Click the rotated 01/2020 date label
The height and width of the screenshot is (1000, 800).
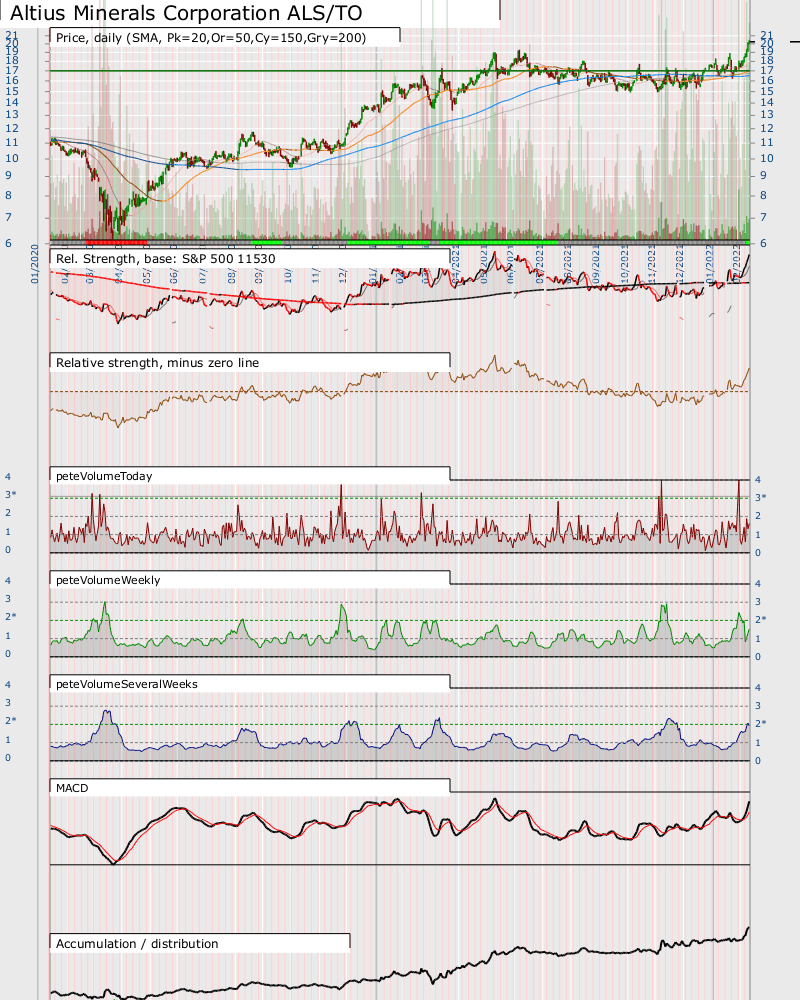pos(34,263)
